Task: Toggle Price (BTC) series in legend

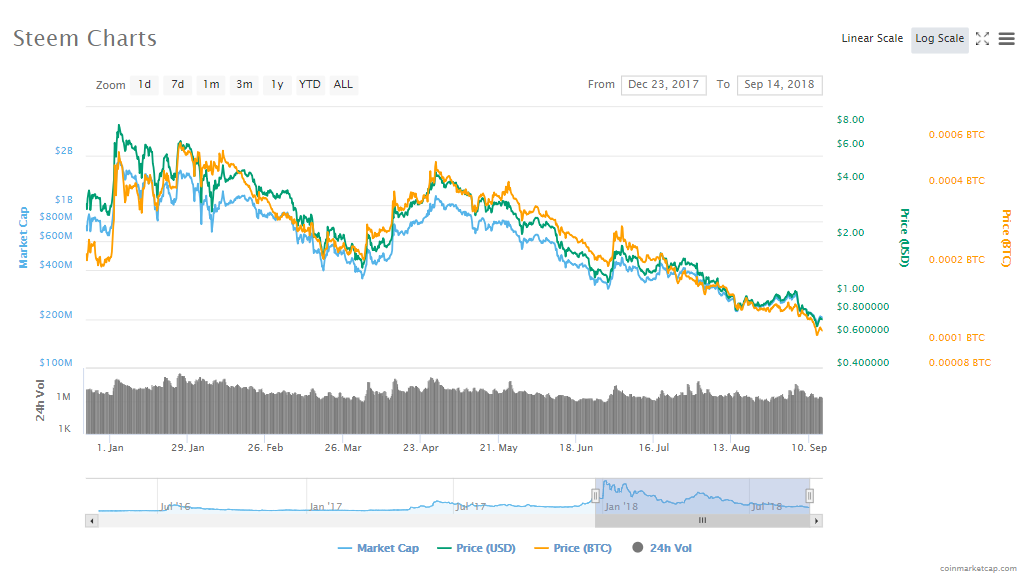Action: (573, 548)
